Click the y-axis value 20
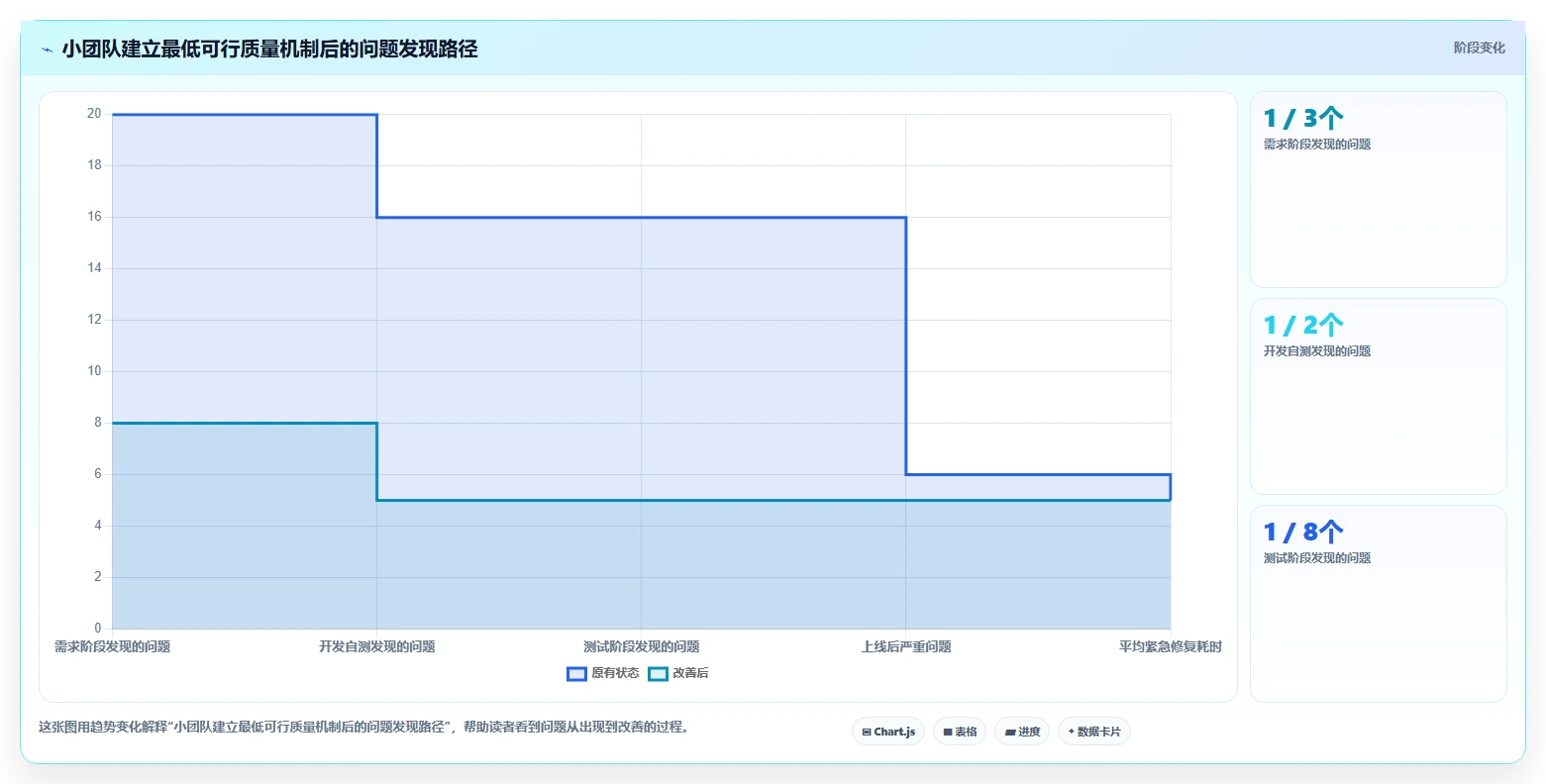The image size is (1546, 784). click(x=94, y=114)
